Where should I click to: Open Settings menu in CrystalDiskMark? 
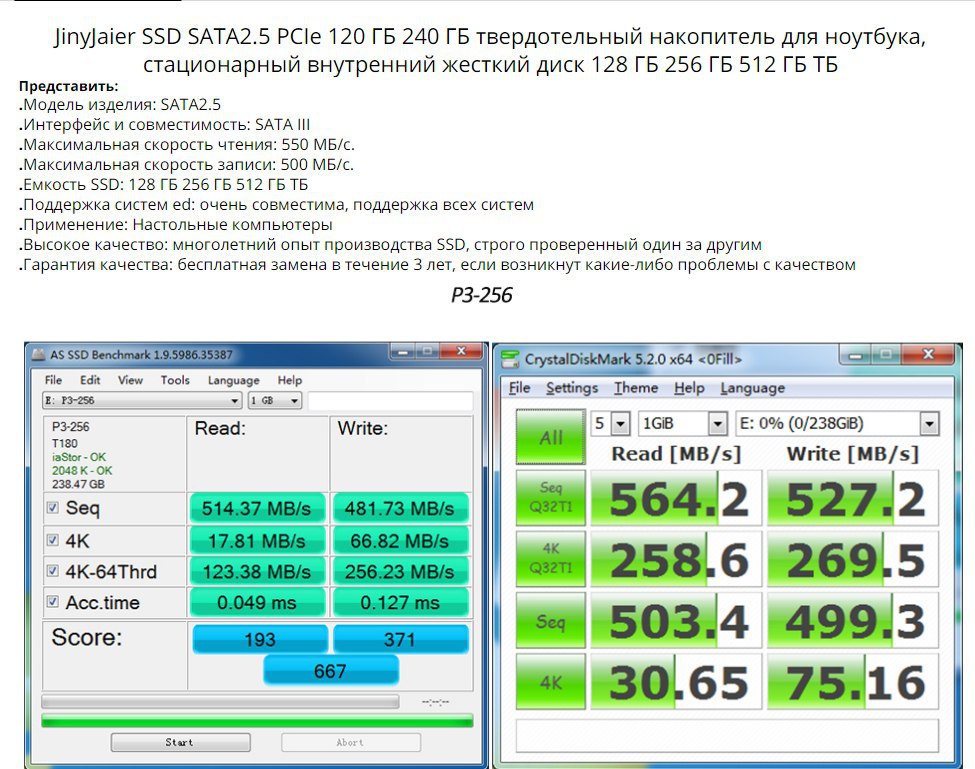(571, 388)
